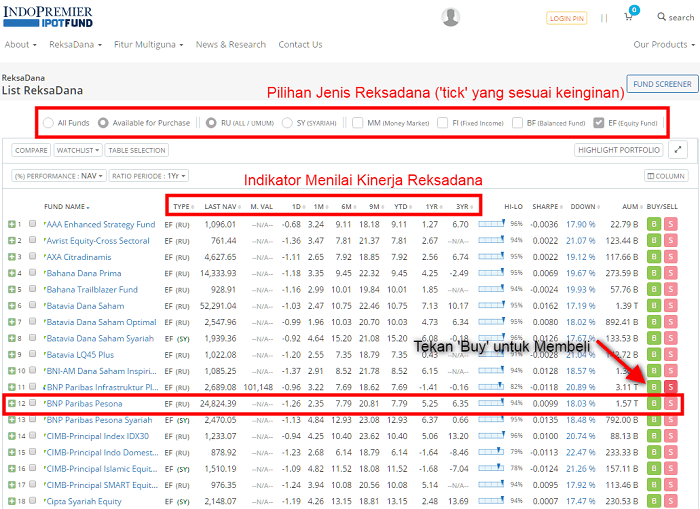Expand row 12 BNP Paribas Pesona plus icon
The height and width of the screenshot is (509, 700).
(x=12, y=404)
